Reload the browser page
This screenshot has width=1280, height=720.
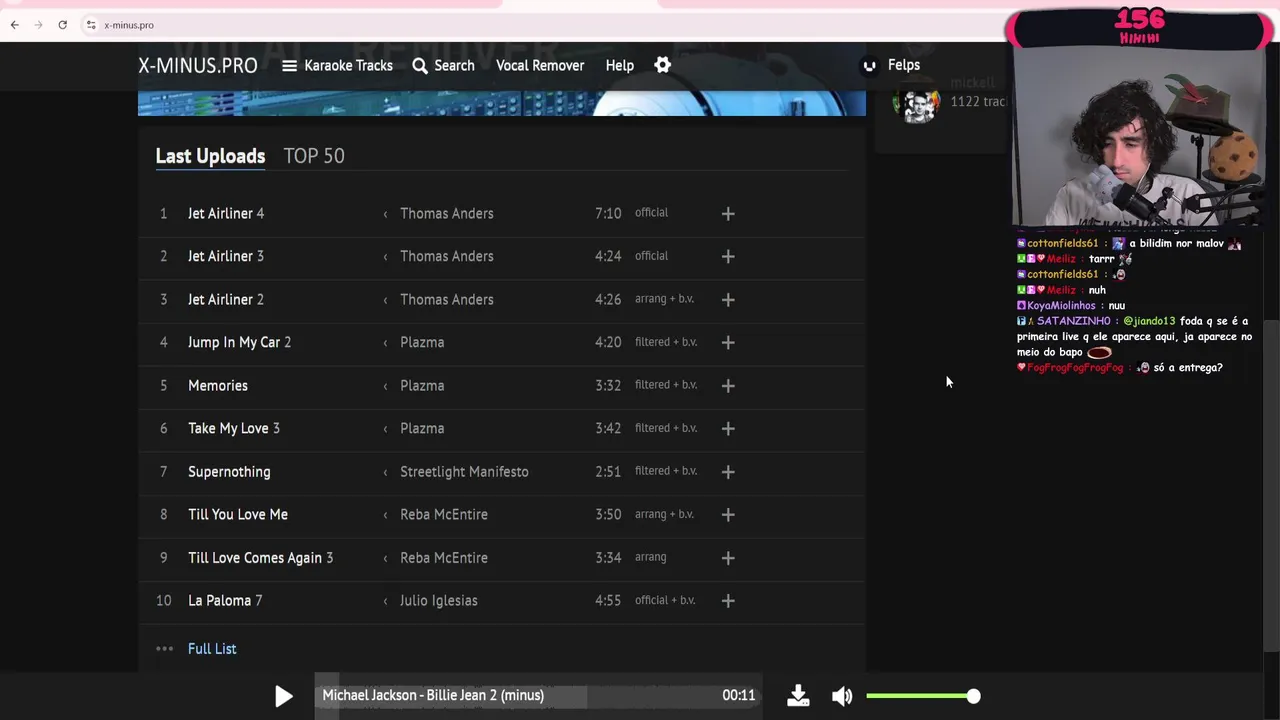point(62,25)
